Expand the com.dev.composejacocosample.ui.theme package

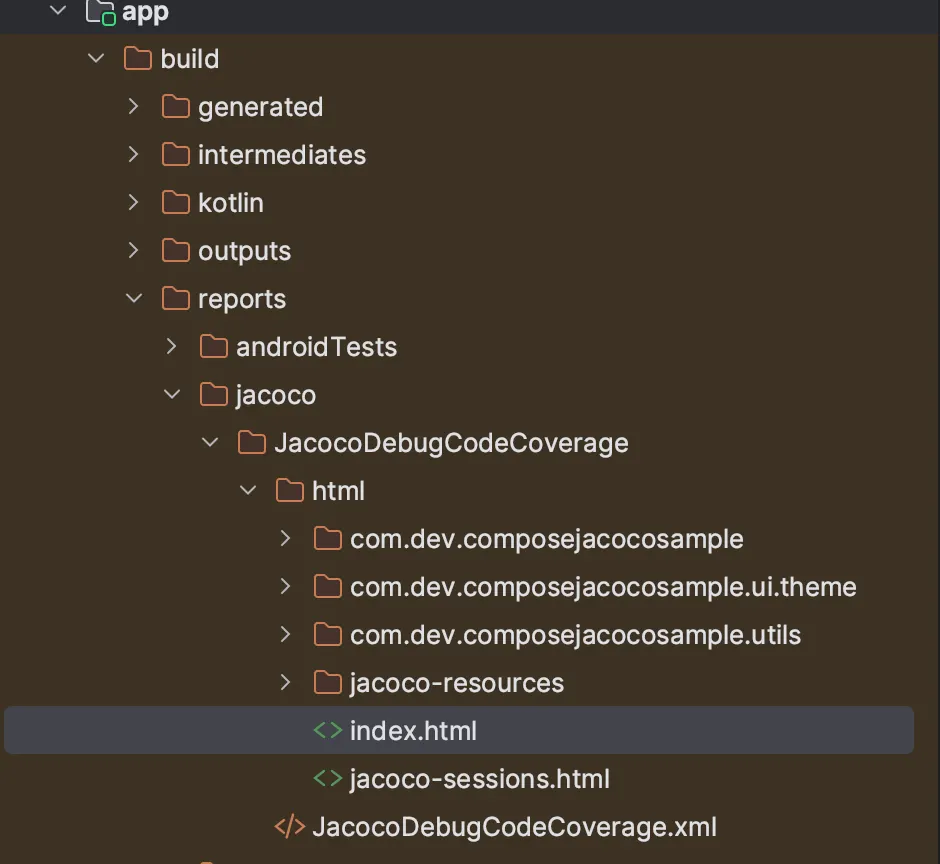[x=285, y=586]
